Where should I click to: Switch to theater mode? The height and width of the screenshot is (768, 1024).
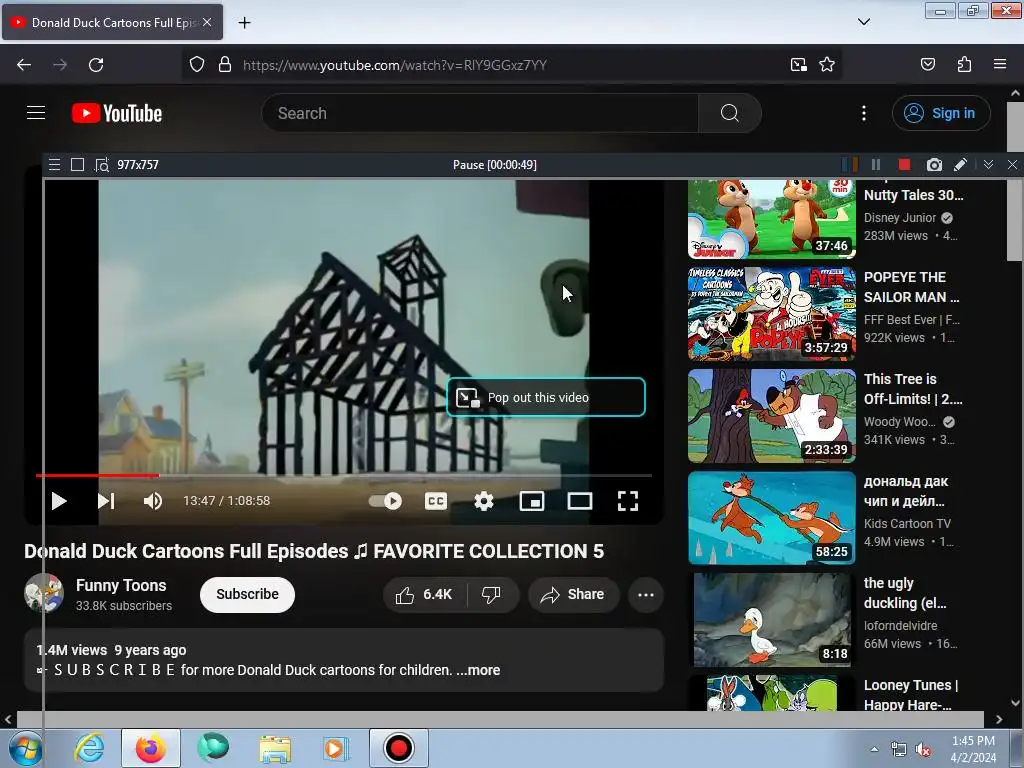[x=580, y=501]
